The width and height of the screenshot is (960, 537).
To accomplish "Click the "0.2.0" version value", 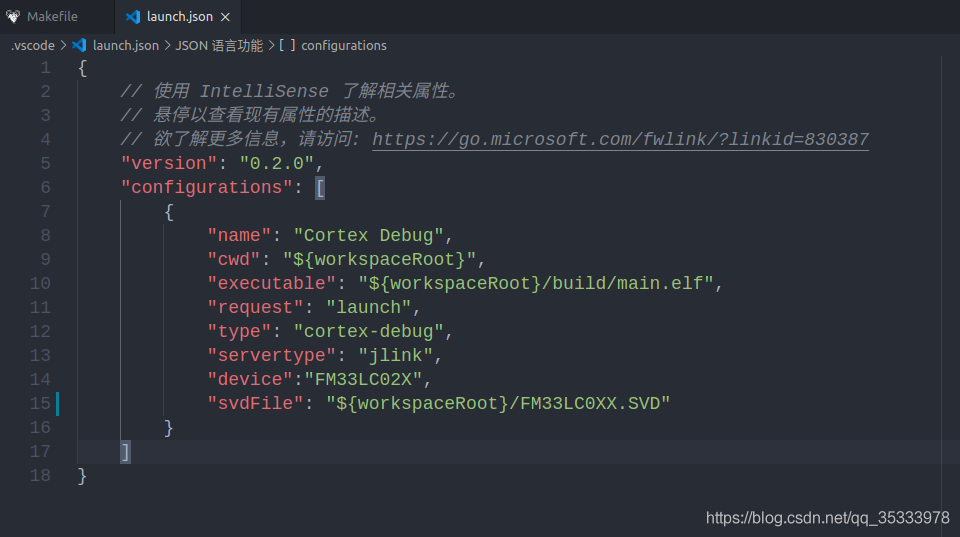I will pyautogui.click(x=277, y=163).
